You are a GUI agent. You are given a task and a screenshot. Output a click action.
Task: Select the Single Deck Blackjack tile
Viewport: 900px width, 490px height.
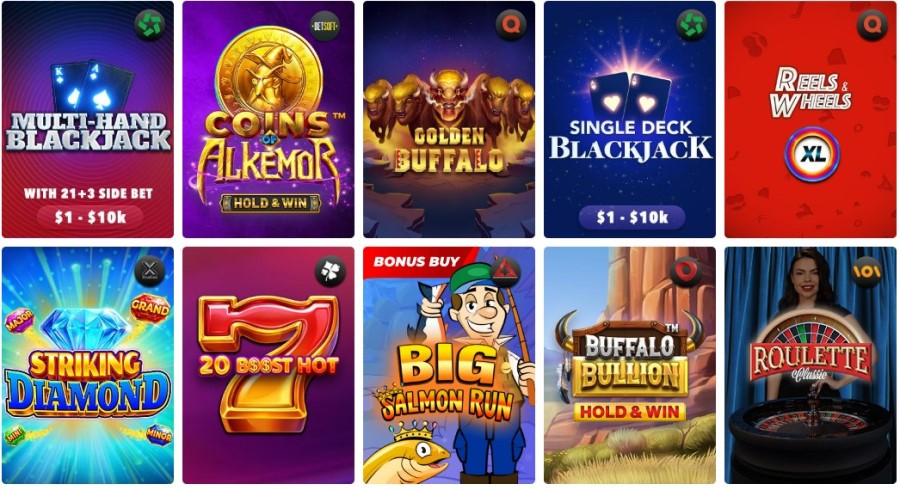(630, 119)
